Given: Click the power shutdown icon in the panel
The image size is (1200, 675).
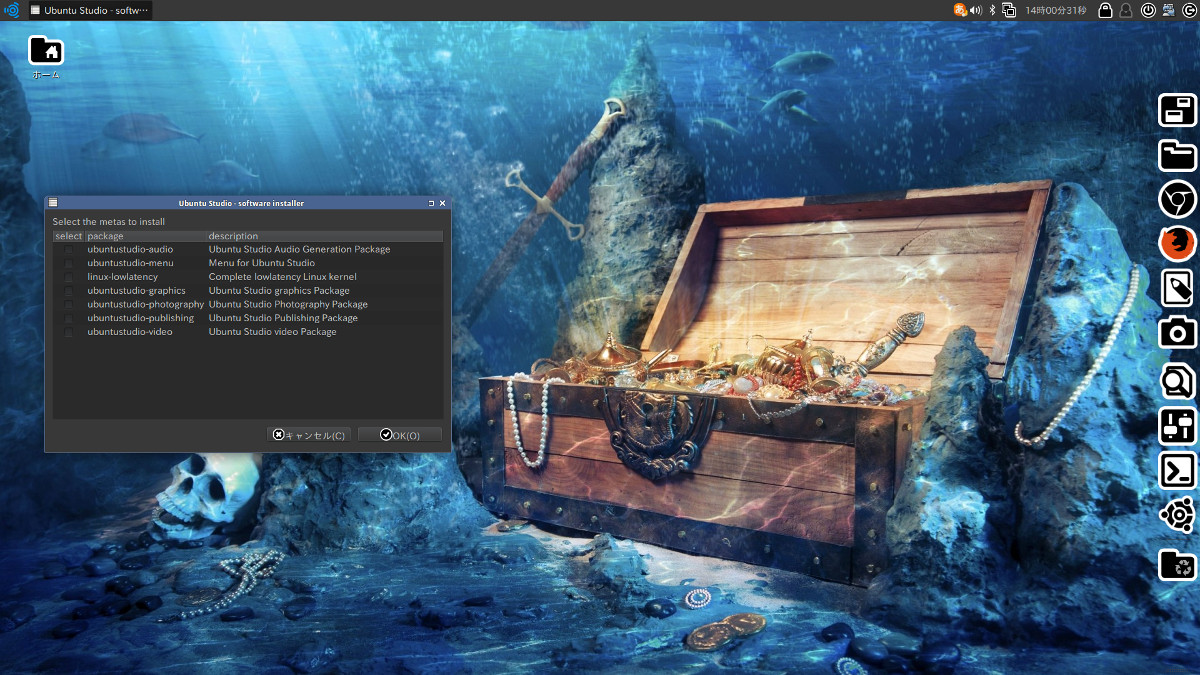Looking at the screenshot, I should pos(1148,10).
